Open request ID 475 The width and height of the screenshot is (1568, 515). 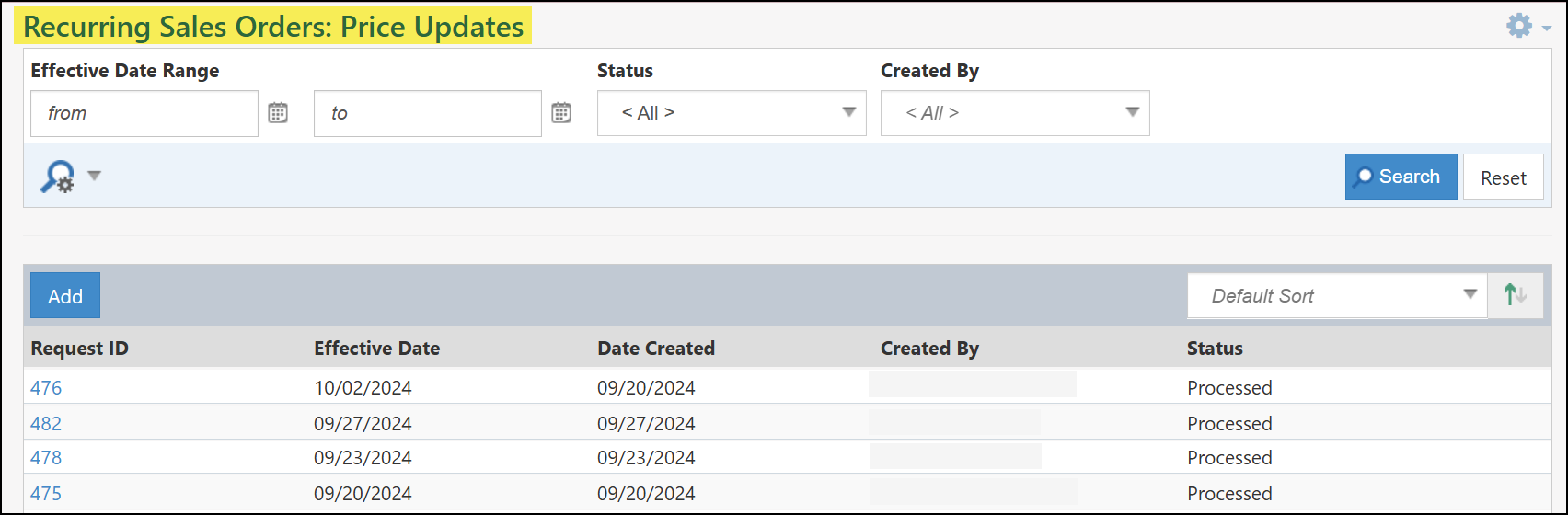46,494
